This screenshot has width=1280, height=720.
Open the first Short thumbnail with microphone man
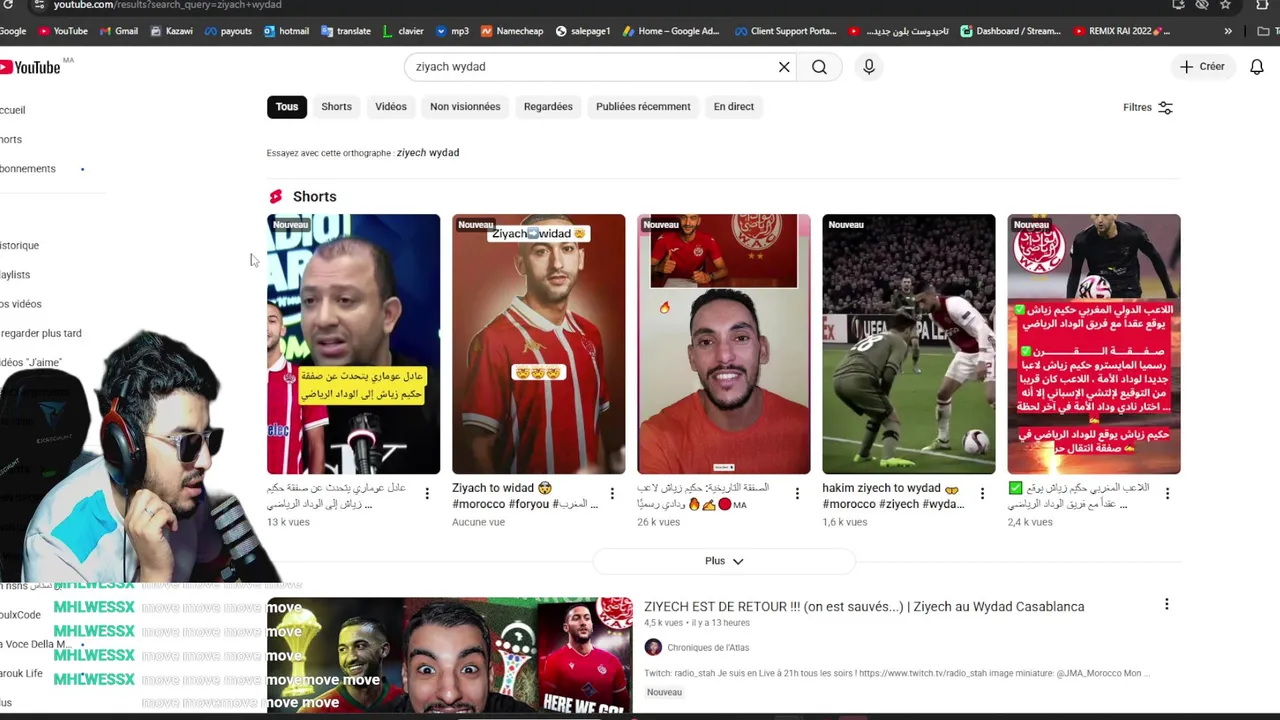pos(353,344)
